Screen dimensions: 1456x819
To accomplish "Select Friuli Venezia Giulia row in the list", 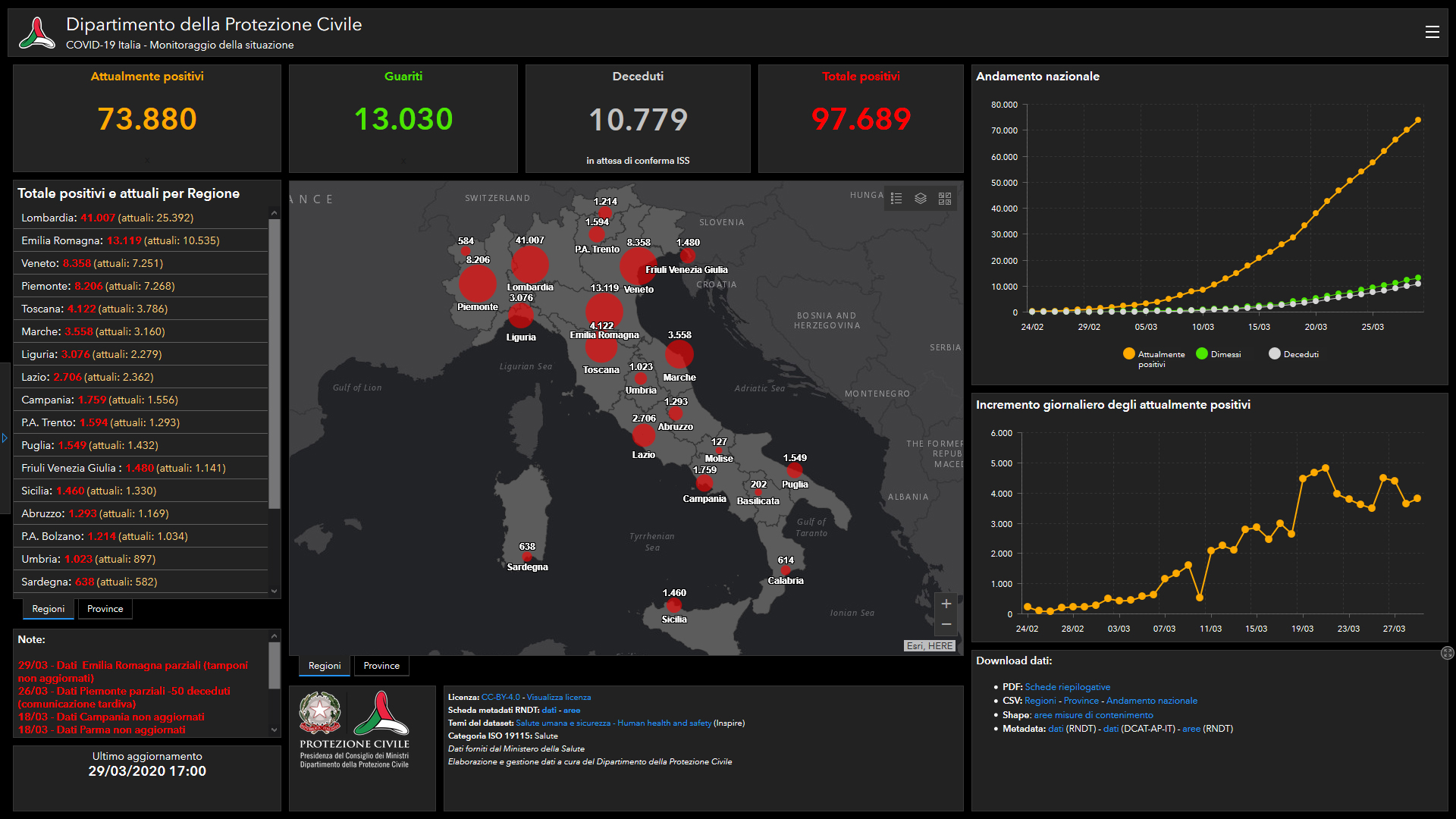I will pyautogui.click(x=141, y=468).
